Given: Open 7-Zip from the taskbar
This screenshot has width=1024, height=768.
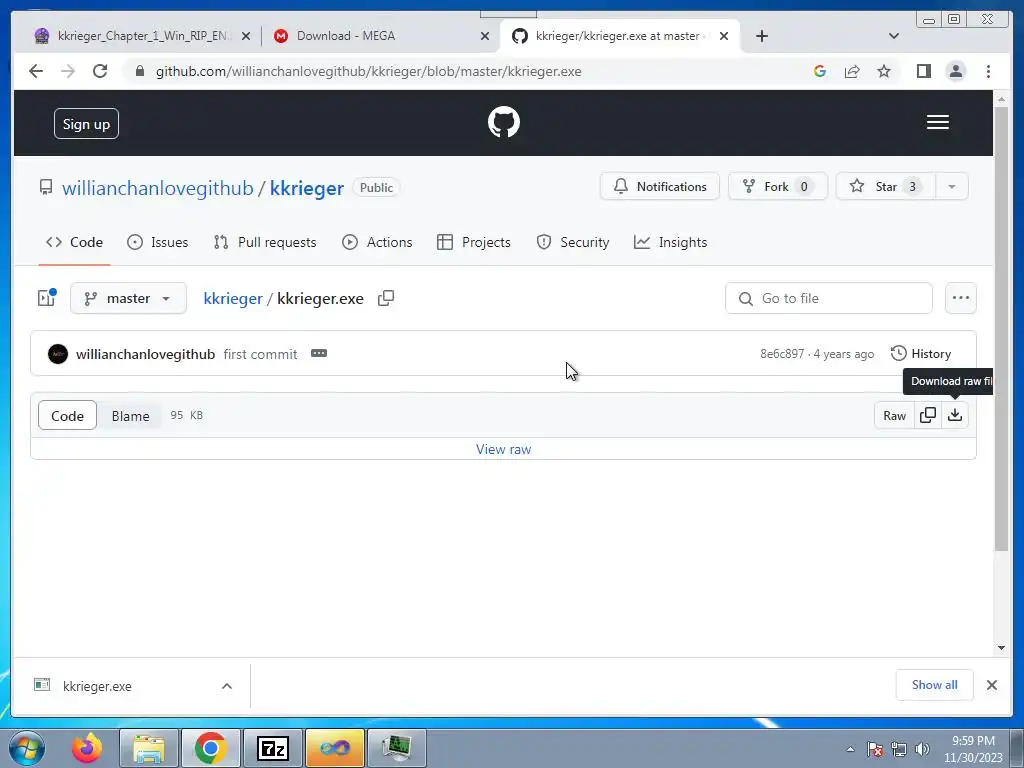Looking at the screenshot, I should 272,748.
